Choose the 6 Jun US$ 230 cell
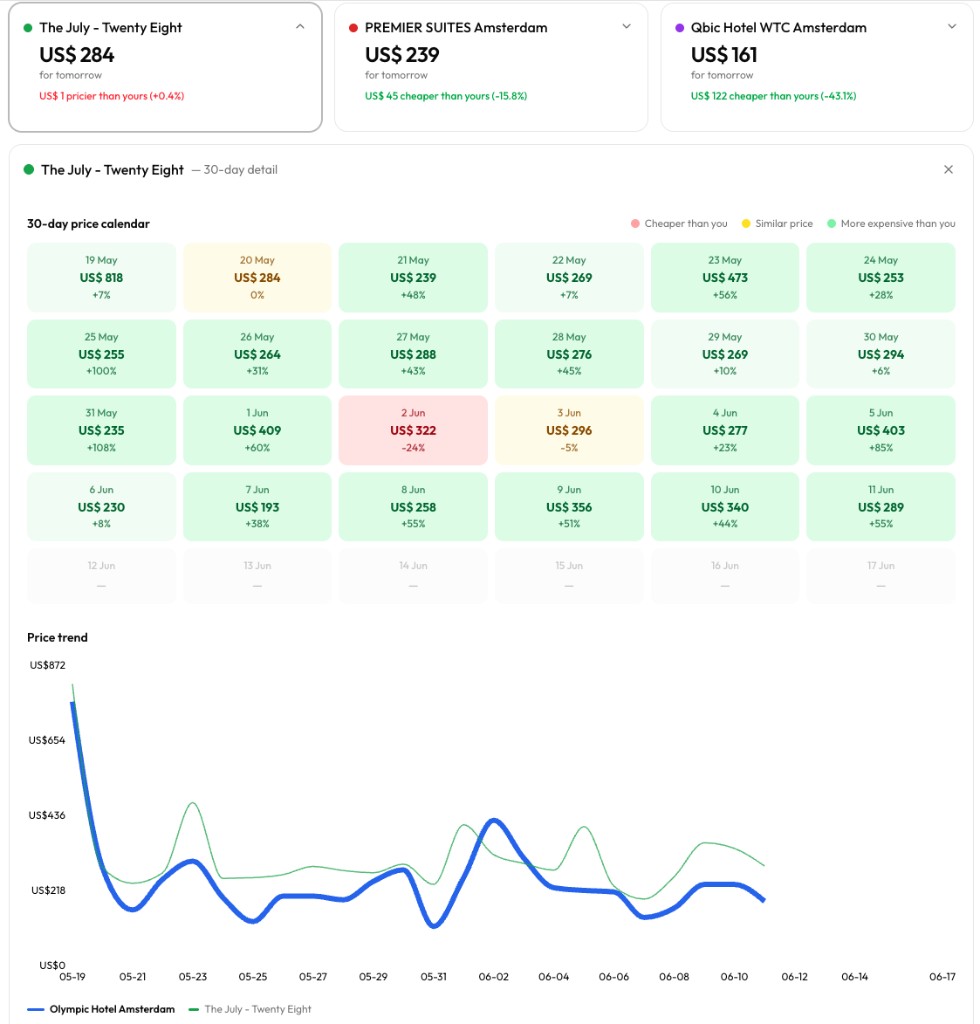Image resolution: width=980 pixels, height=1024 pixels. click(x=101, y=507)
